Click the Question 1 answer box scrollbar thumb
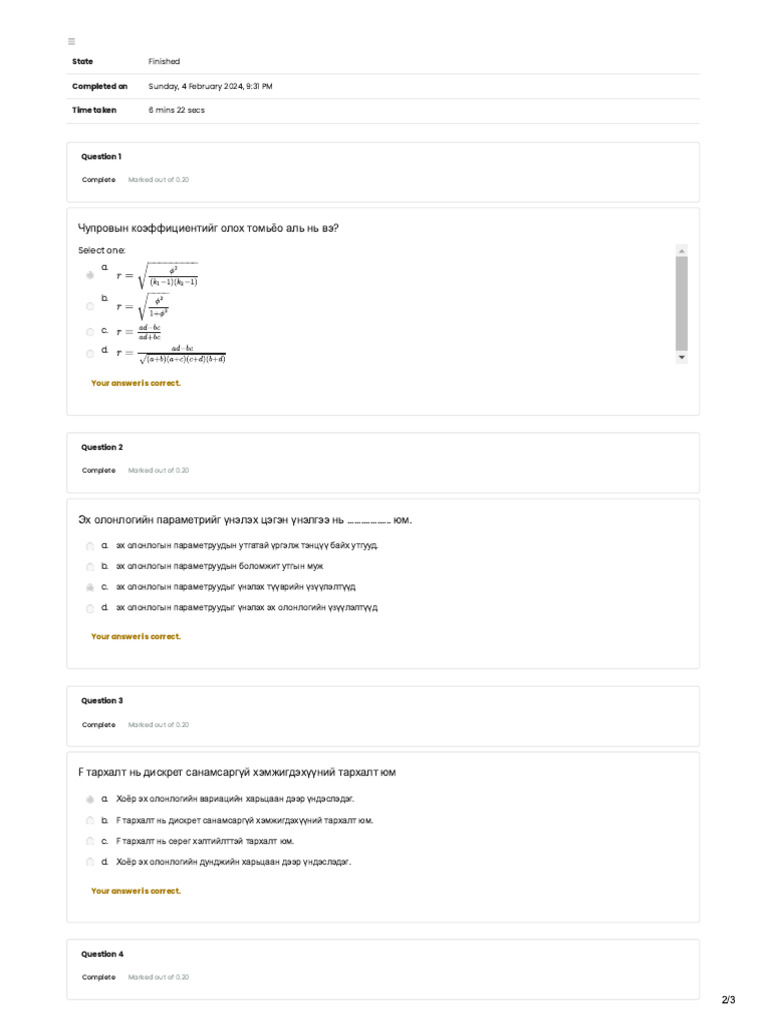 (682, 302)
